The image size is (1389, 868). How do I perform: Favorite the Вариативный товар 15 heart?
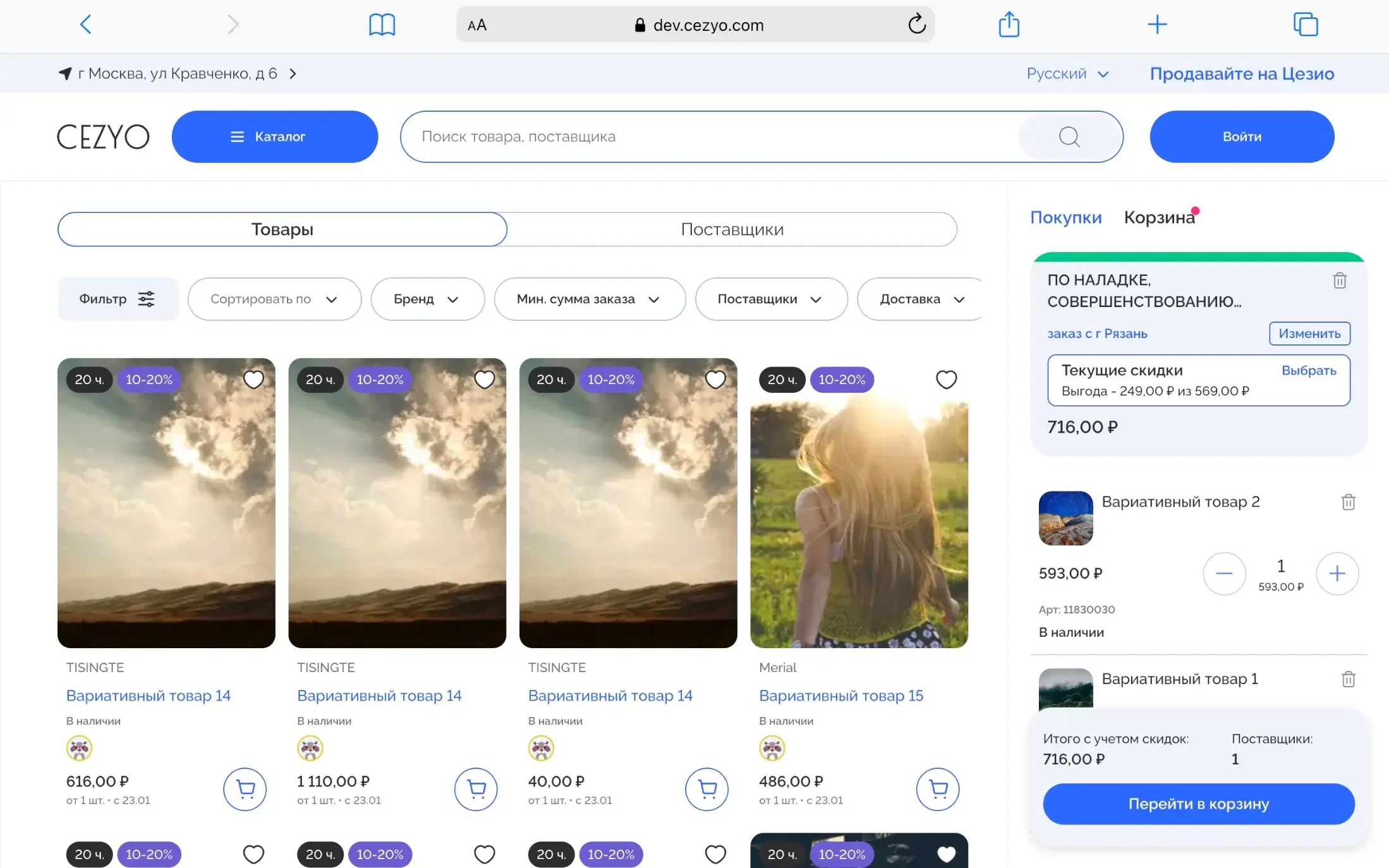point(946,380)
